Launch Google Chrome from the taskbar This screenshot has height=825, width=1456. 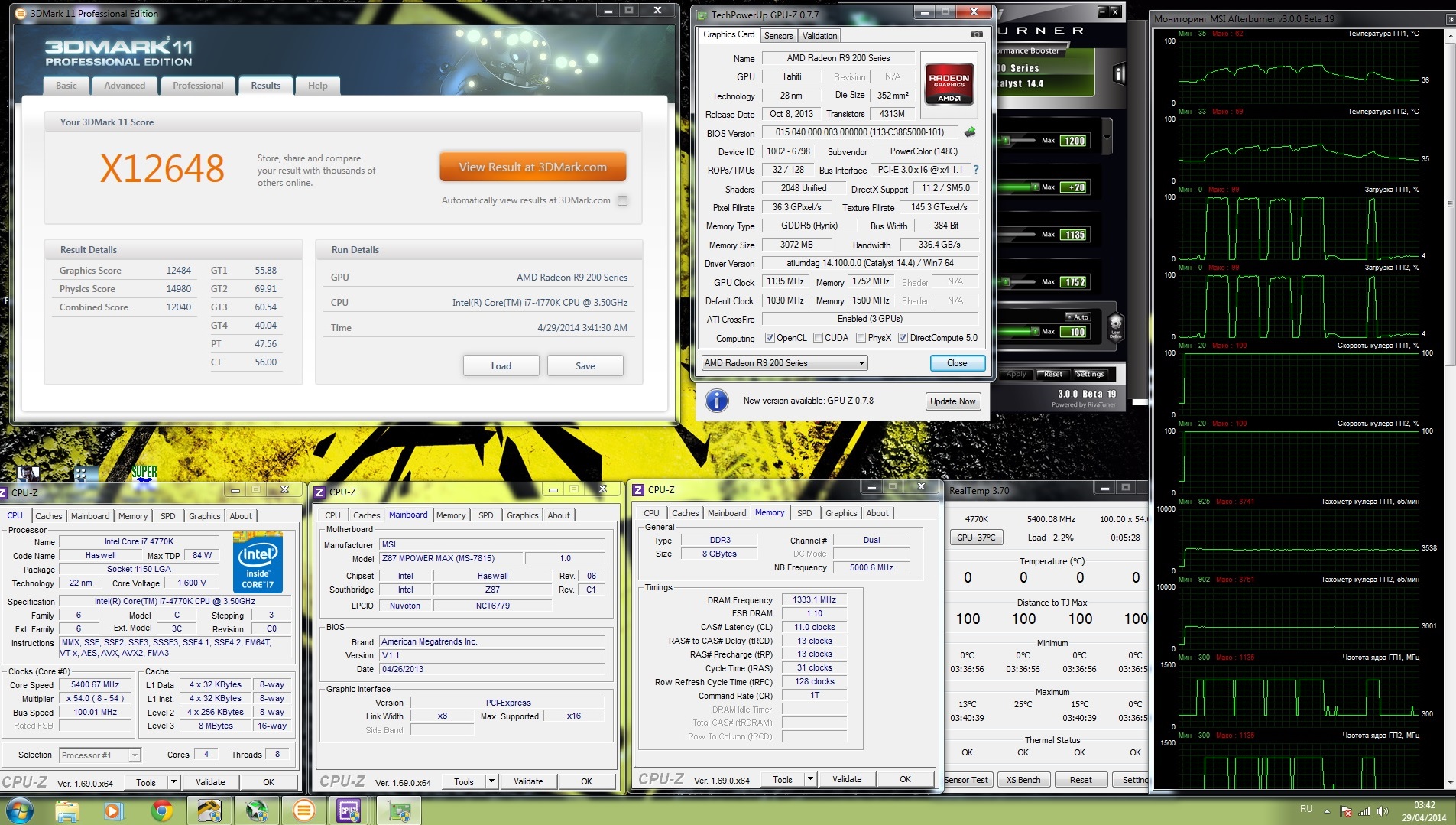click(x=161, y=810)
